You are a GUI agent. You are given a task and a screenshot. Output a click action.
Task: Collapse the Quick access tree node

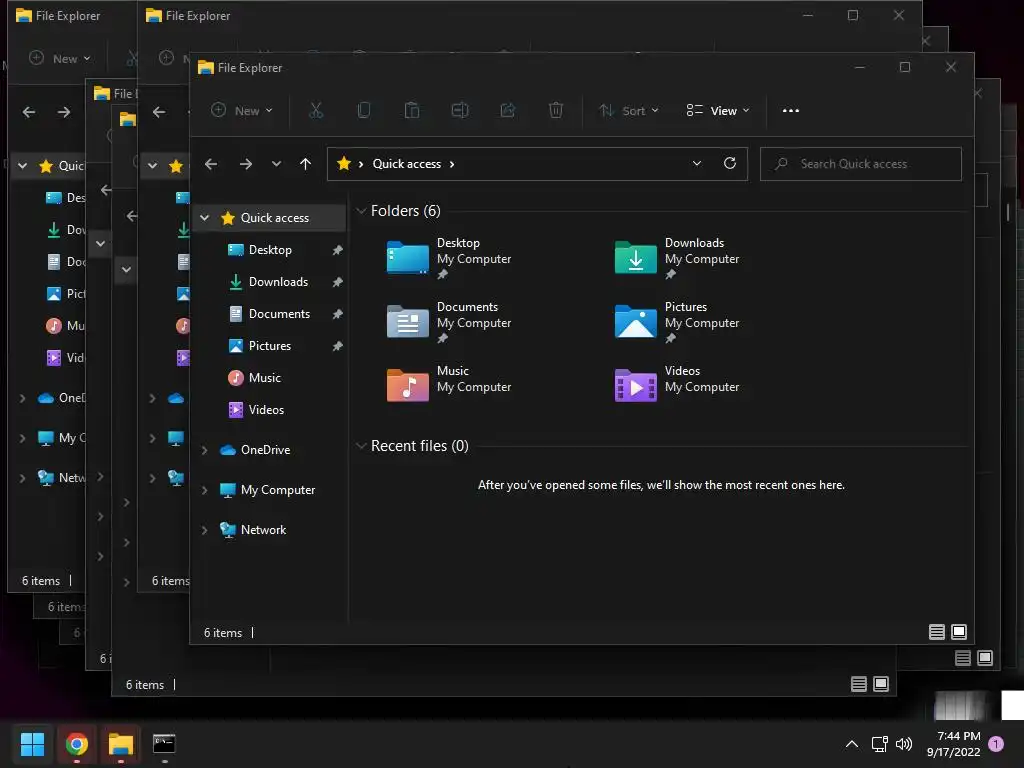pyautogui.click(x=204, y=217)
